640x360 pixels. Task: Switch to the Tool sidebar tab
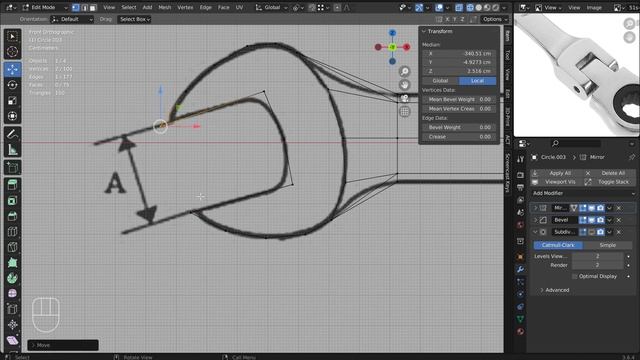pyautogui.click(x=508, y=55)
